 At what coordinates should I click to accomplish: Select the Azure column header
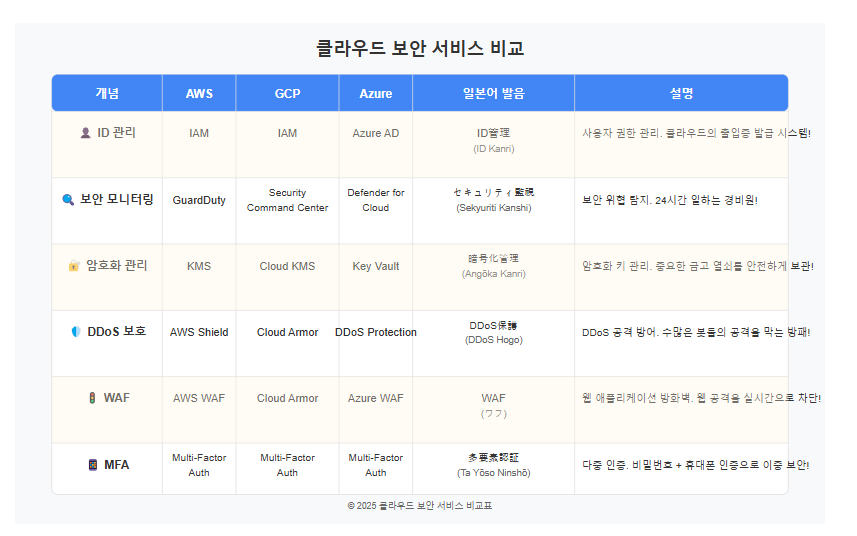pos(375,93)
